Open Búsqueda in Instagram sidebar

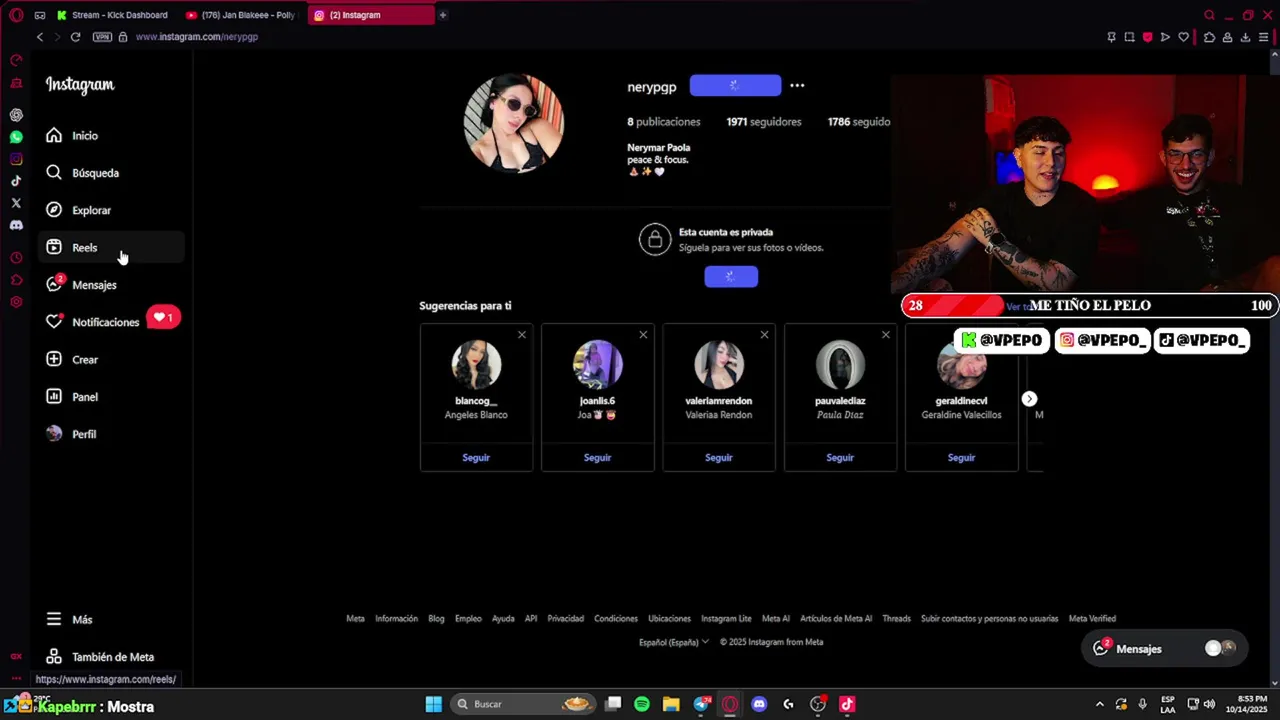point(111,173)
